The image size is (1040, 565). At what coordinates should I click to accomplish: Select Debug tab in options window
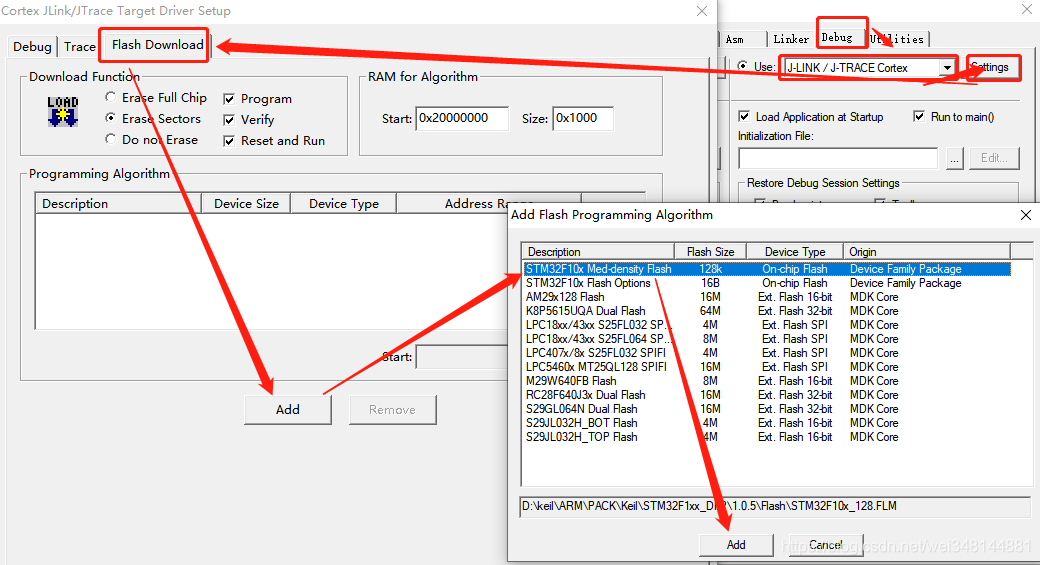(x=837, y=38)
